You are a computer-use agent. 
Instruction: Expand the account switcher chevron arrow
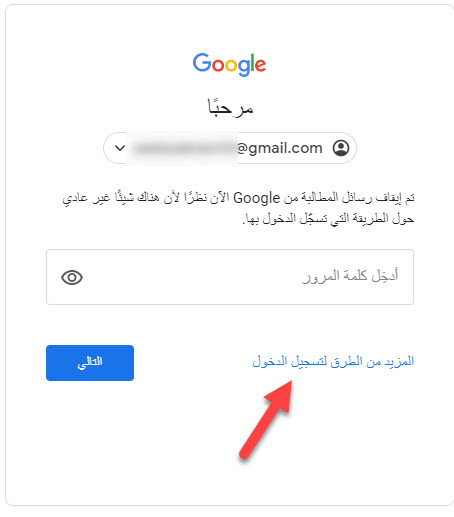(x=120, y=148)
